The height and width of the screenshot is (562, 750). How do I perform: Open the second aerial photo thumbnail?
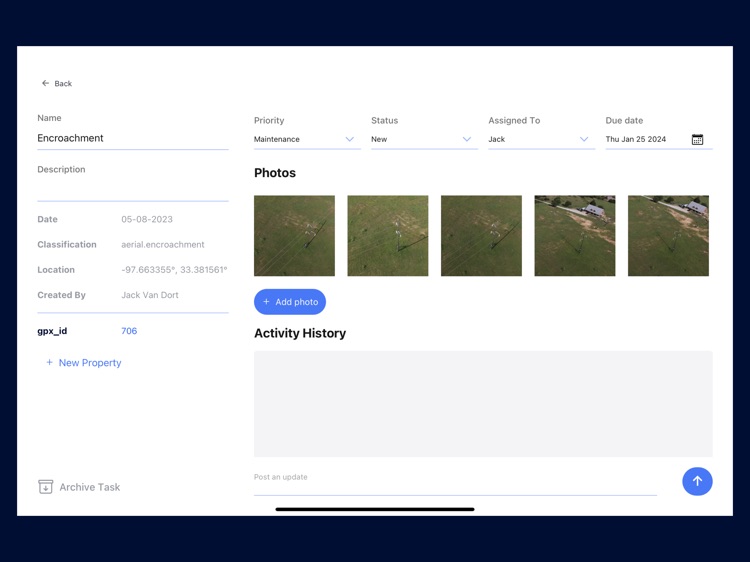coord(388,236)
